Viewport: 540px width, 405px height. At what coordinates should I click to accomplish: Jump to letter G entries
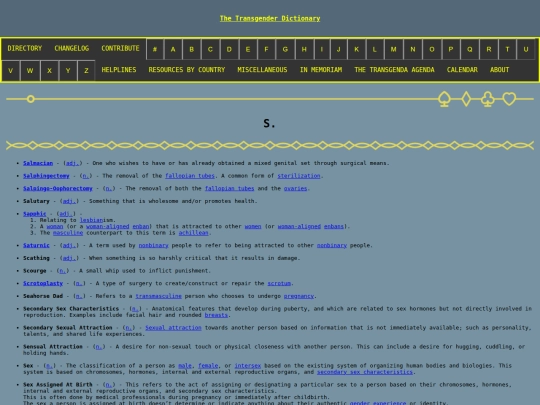click(x=285, y=49)
